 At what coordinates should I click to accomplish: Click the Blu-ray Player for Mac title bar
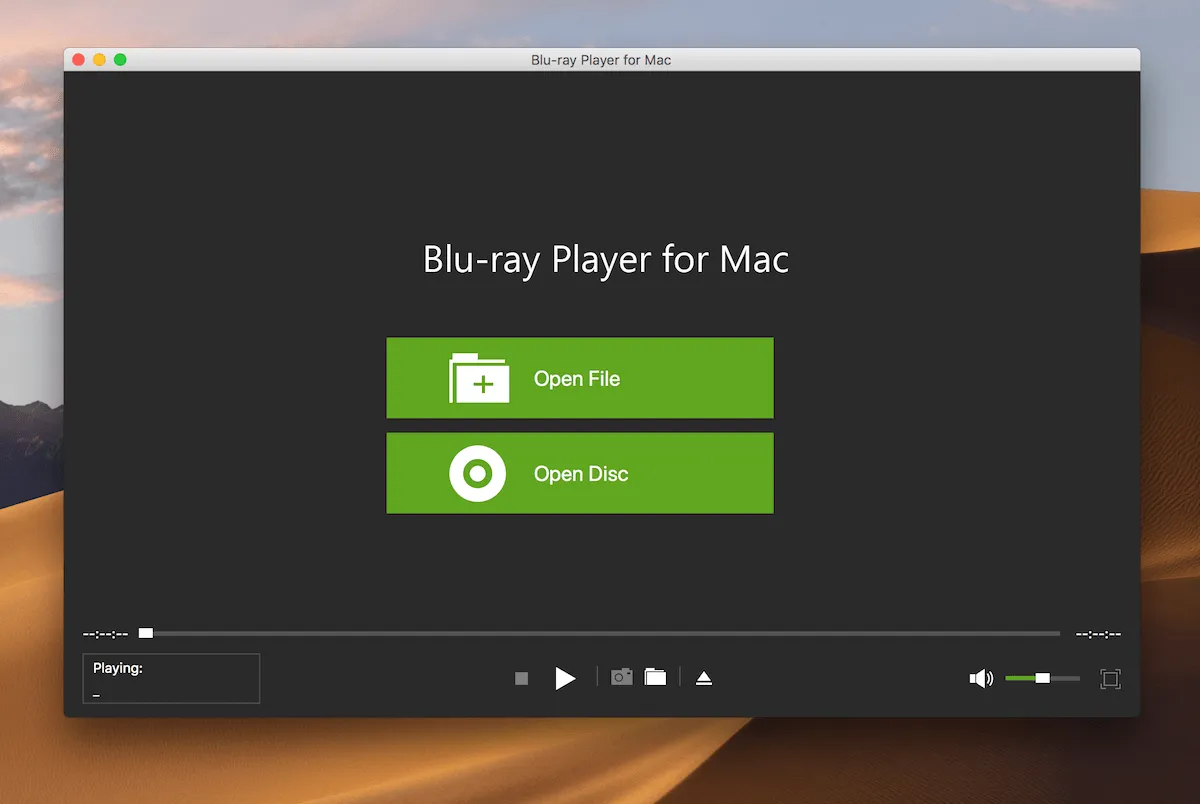point(600,59)
